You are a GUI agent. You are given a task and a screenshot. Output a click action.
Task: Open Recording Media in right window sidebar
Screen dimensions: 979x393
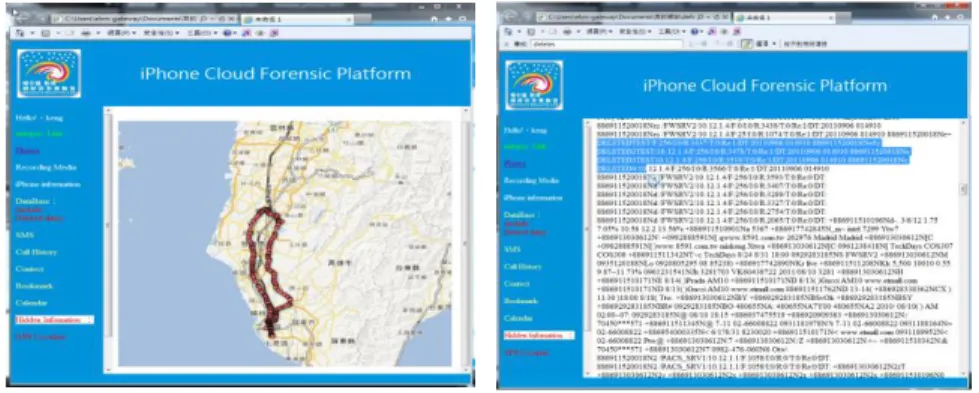(531, 181)
